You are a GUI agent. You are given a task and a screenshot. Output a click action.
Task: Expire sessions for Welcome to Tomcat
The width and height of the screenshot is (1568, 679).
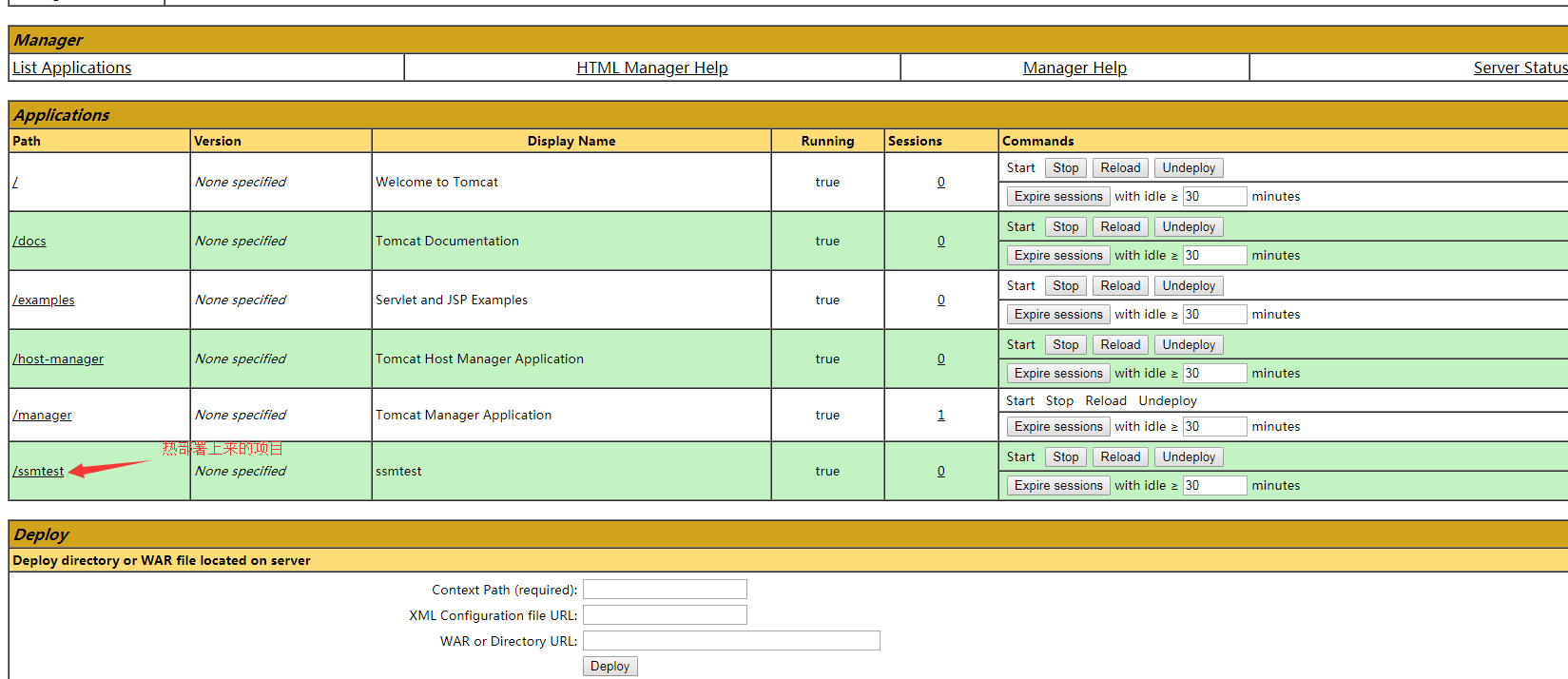click(x=1058, y=196)
